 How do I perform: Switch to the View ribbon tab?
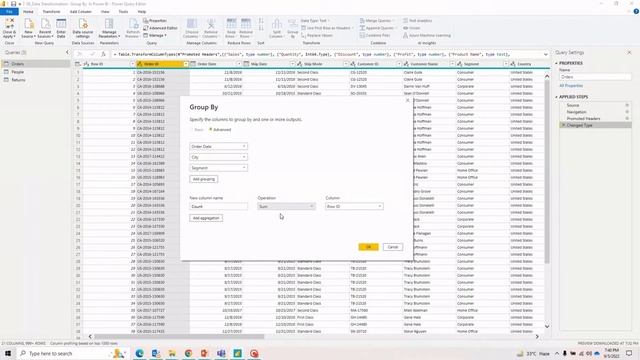(x=105, y=11)
